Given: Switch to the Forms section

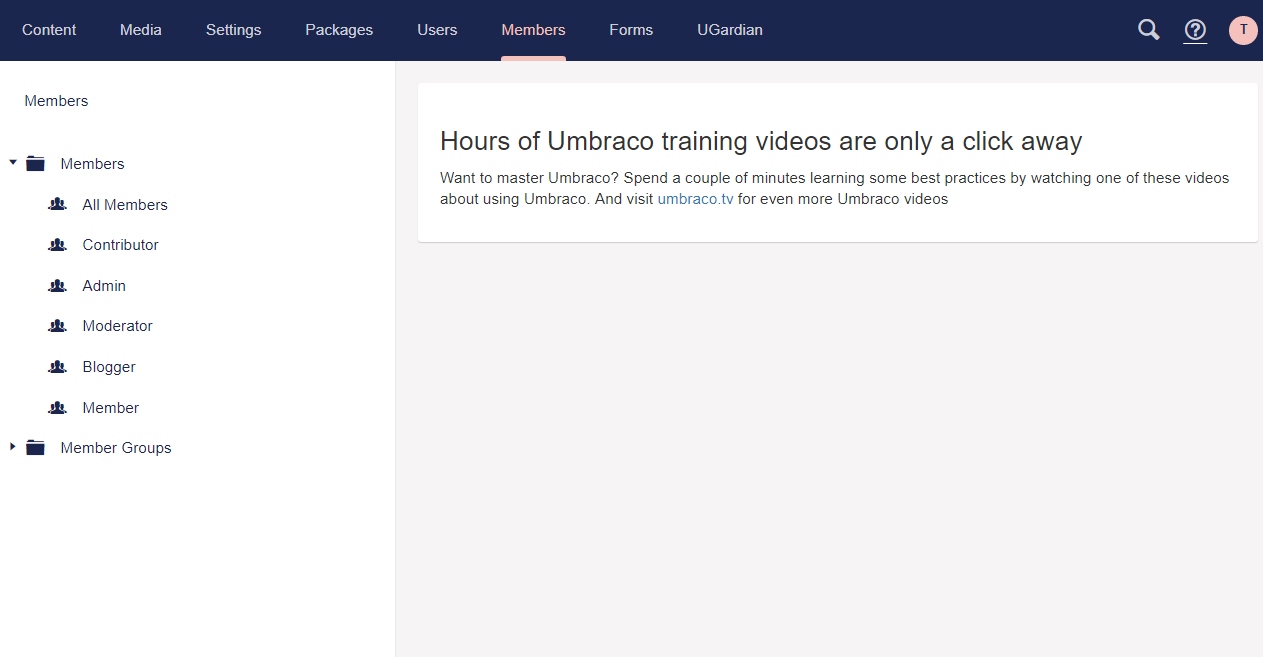Looking at the screenshot, I should (631, 30).
